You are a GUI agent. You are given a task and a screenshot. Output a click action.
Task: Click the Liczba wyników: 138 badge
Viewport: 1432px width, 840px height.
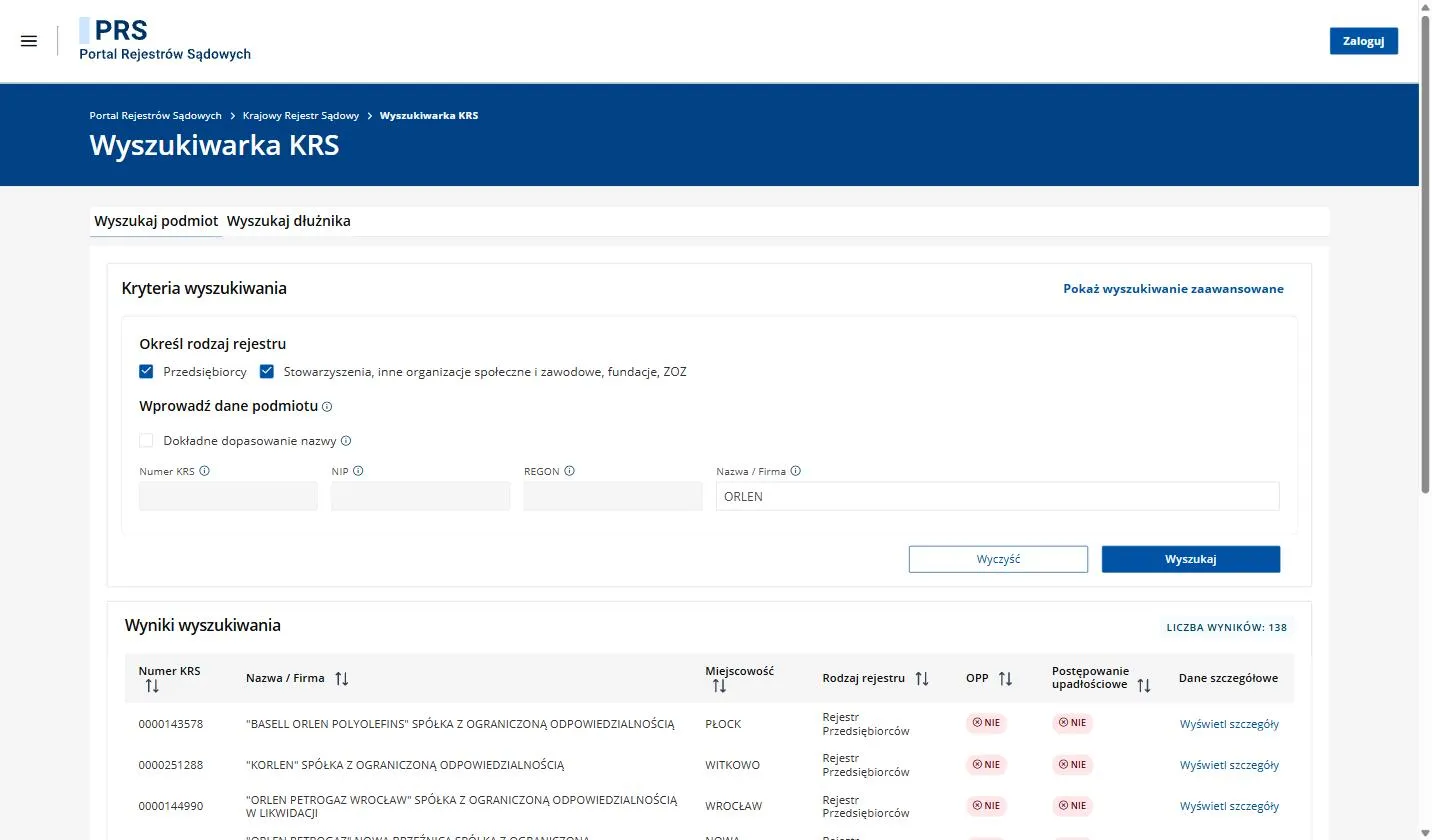[1227, 628]
